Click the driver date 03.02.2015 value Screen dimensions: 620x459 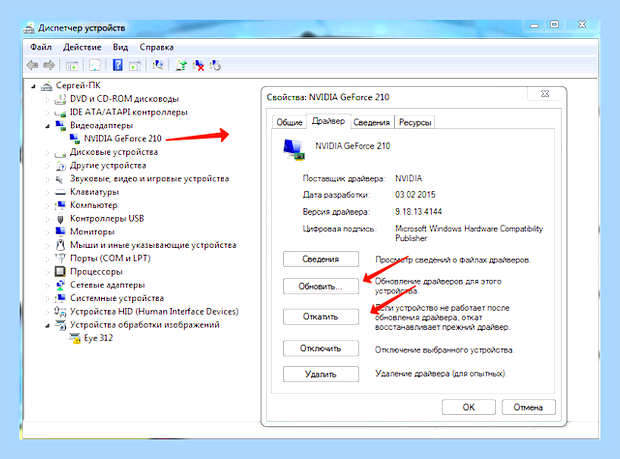click(415, 195)
